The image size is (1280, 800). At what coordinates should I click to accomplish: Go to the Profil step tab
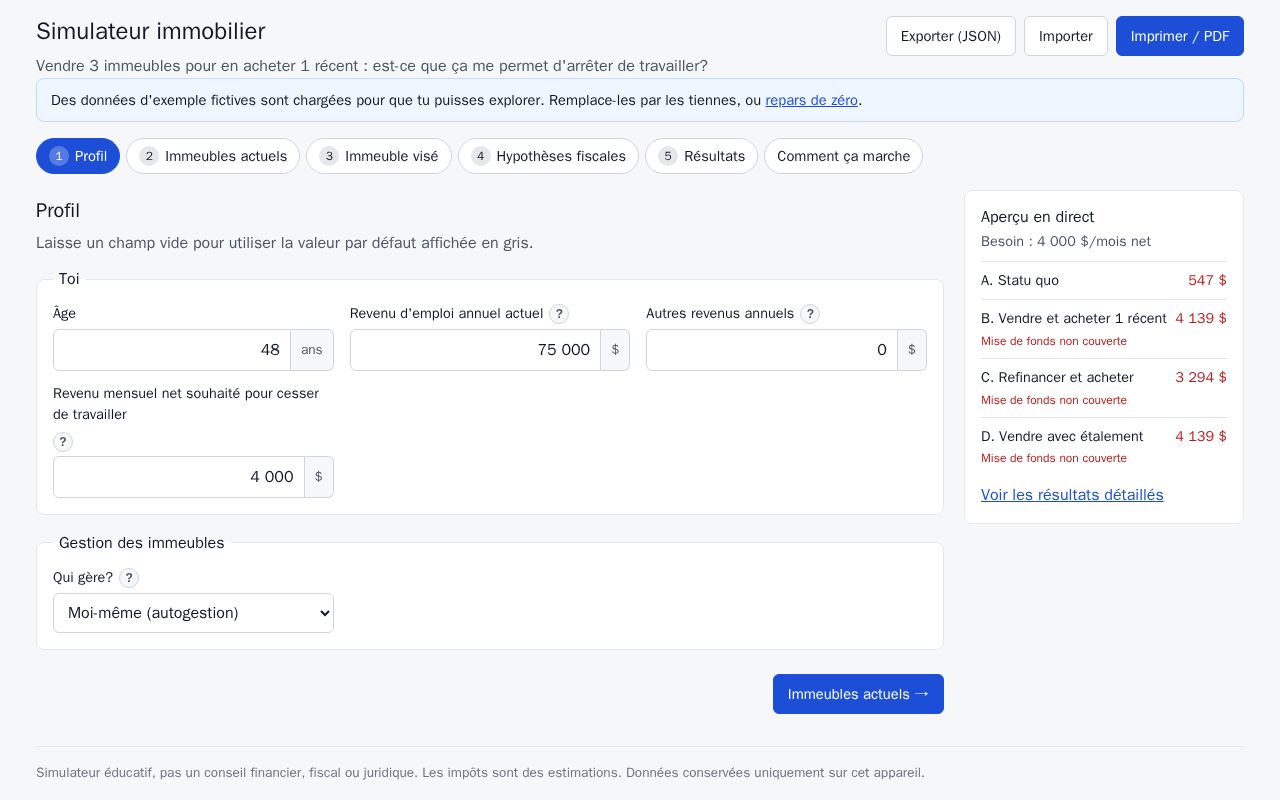(x=78, y=156)
